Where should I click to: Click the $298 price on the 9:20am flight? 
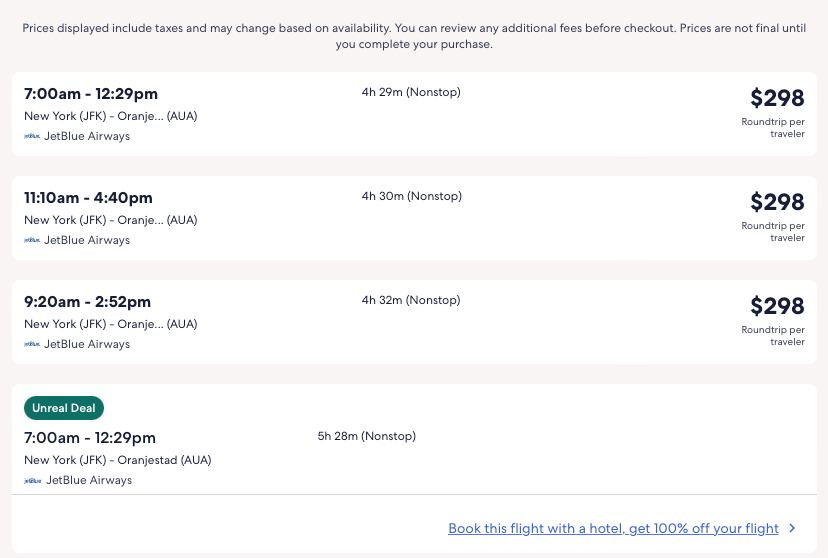click(x=777, y=306)
